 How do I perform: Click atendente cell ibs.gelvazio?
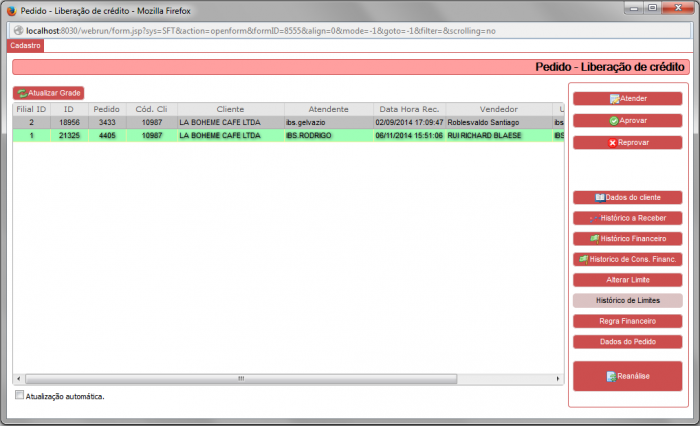329,122
